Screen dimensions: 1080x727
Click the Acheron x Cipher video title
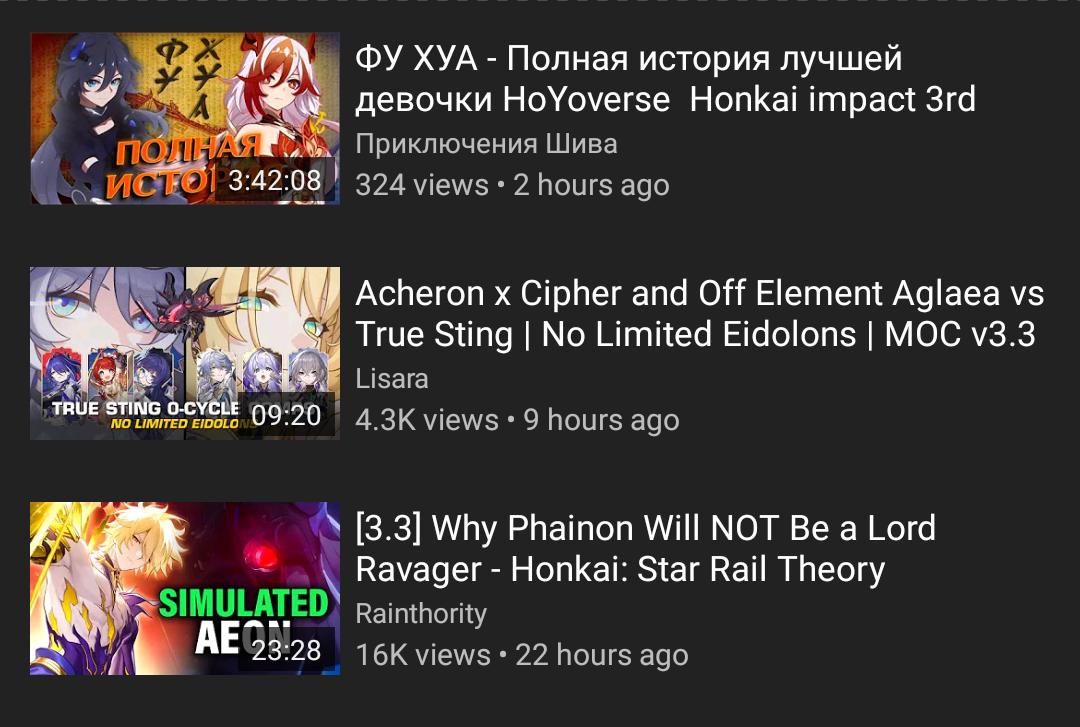[x=700, y=314]
